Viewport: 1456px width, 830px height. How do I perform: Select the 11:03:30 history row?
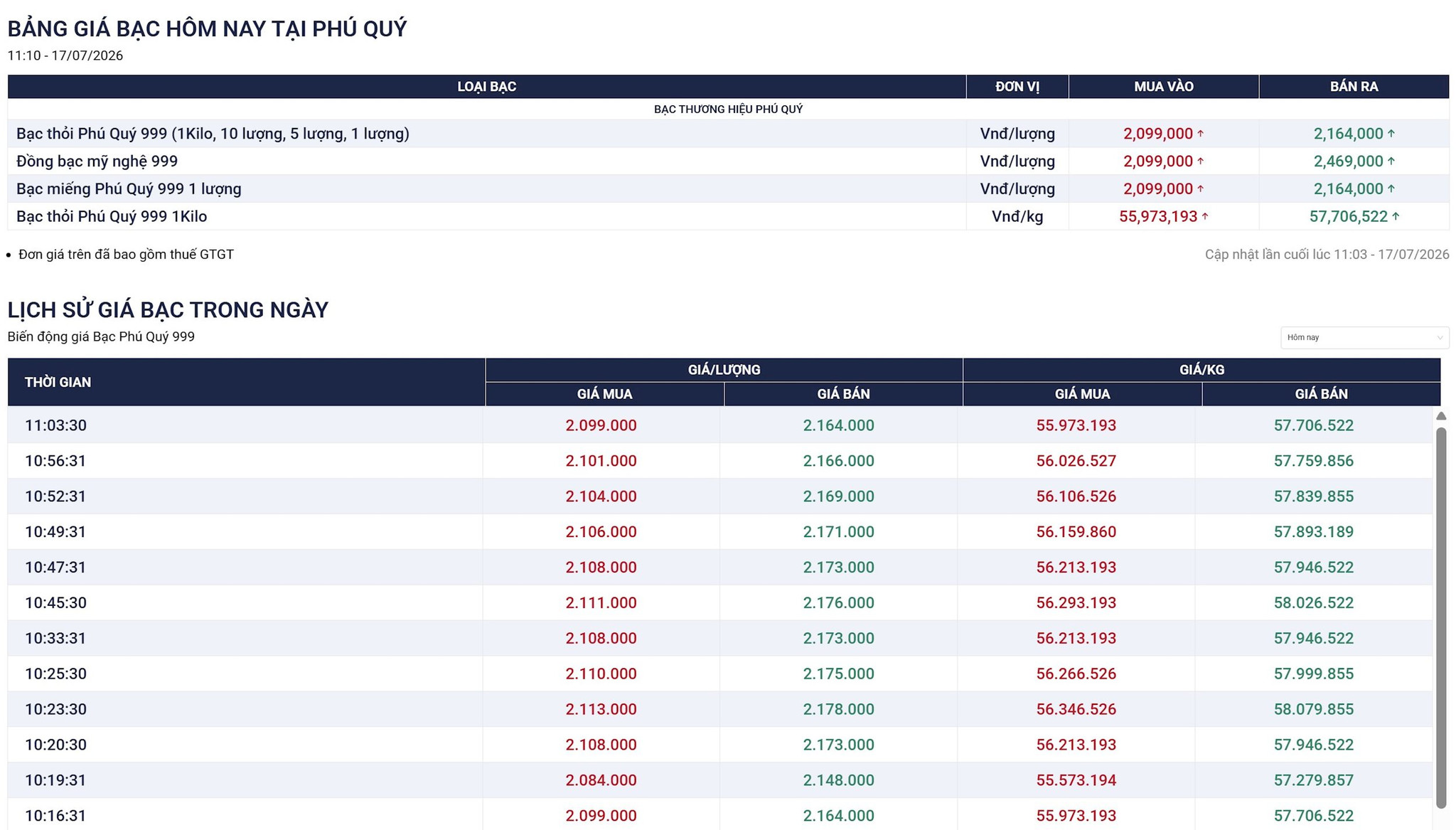(x=720, y=425)
